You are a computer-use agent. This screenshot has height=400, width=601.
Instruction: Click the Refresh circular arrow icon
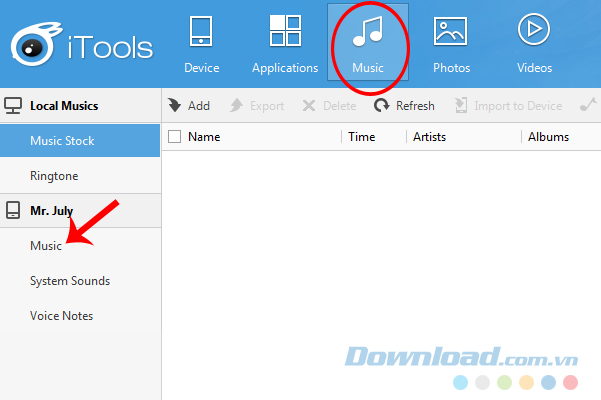[381, 105]
